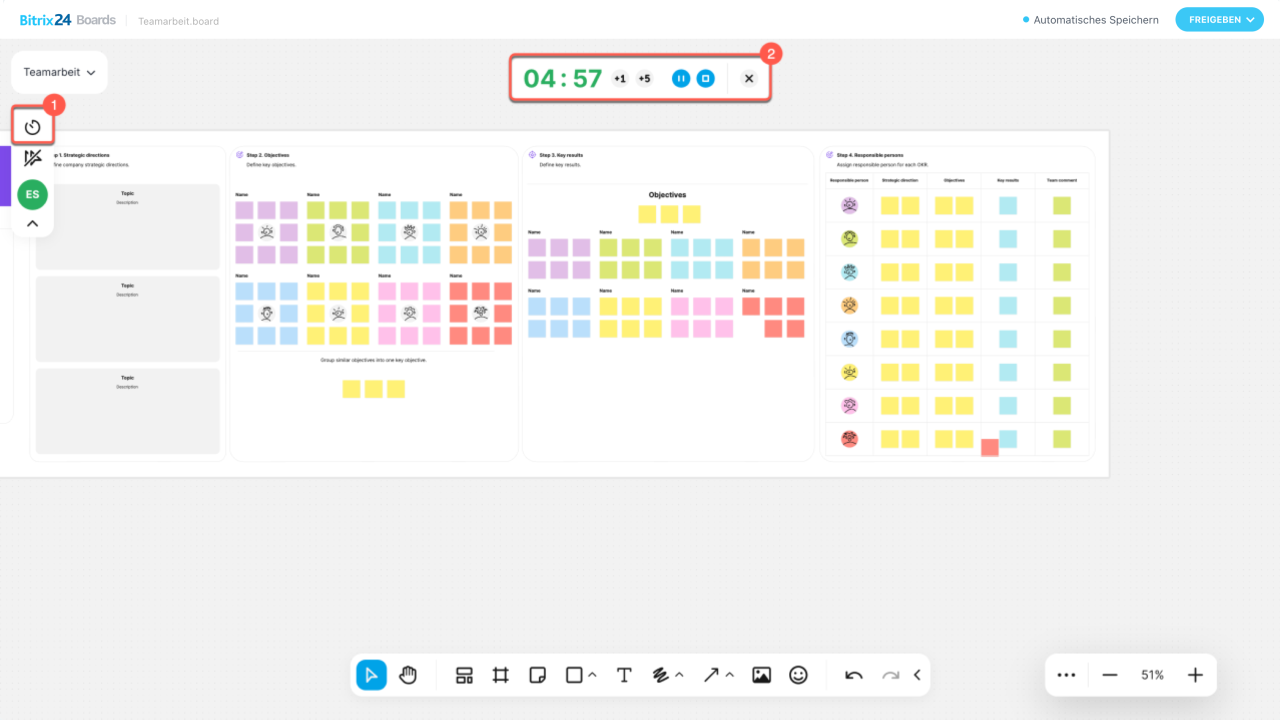The height and width of the screenshot is (720, 1280).
Task: Pause the running timer
Action: click(x=681, y=78)
